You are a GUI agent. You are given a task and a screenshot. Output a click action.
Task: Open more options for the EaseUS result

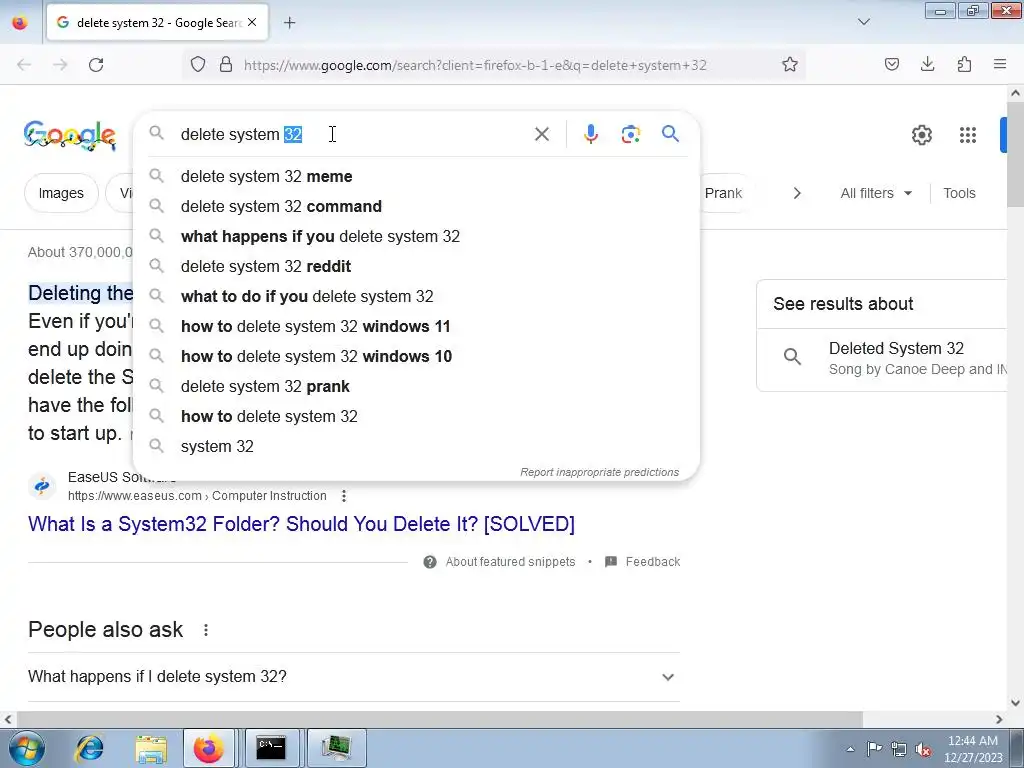tap(344, 496)
